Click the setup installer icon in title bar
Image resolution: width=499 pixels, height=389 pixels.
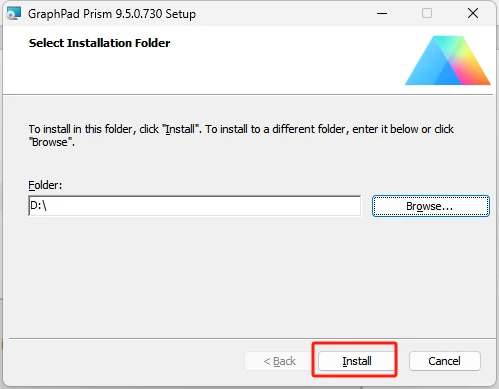click(14, 14)
